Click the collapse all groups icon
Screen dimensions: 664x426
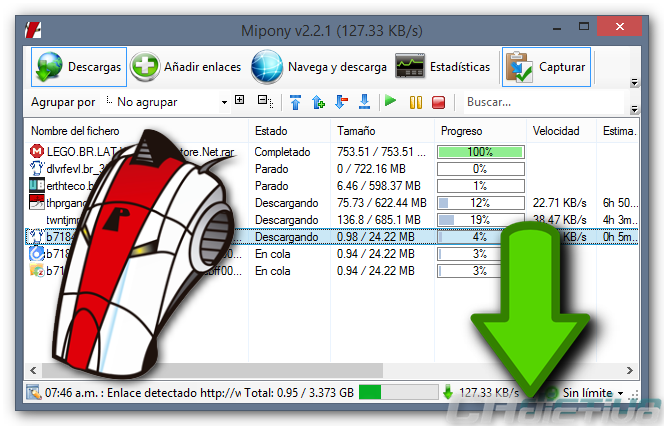[x=266, y=101]
